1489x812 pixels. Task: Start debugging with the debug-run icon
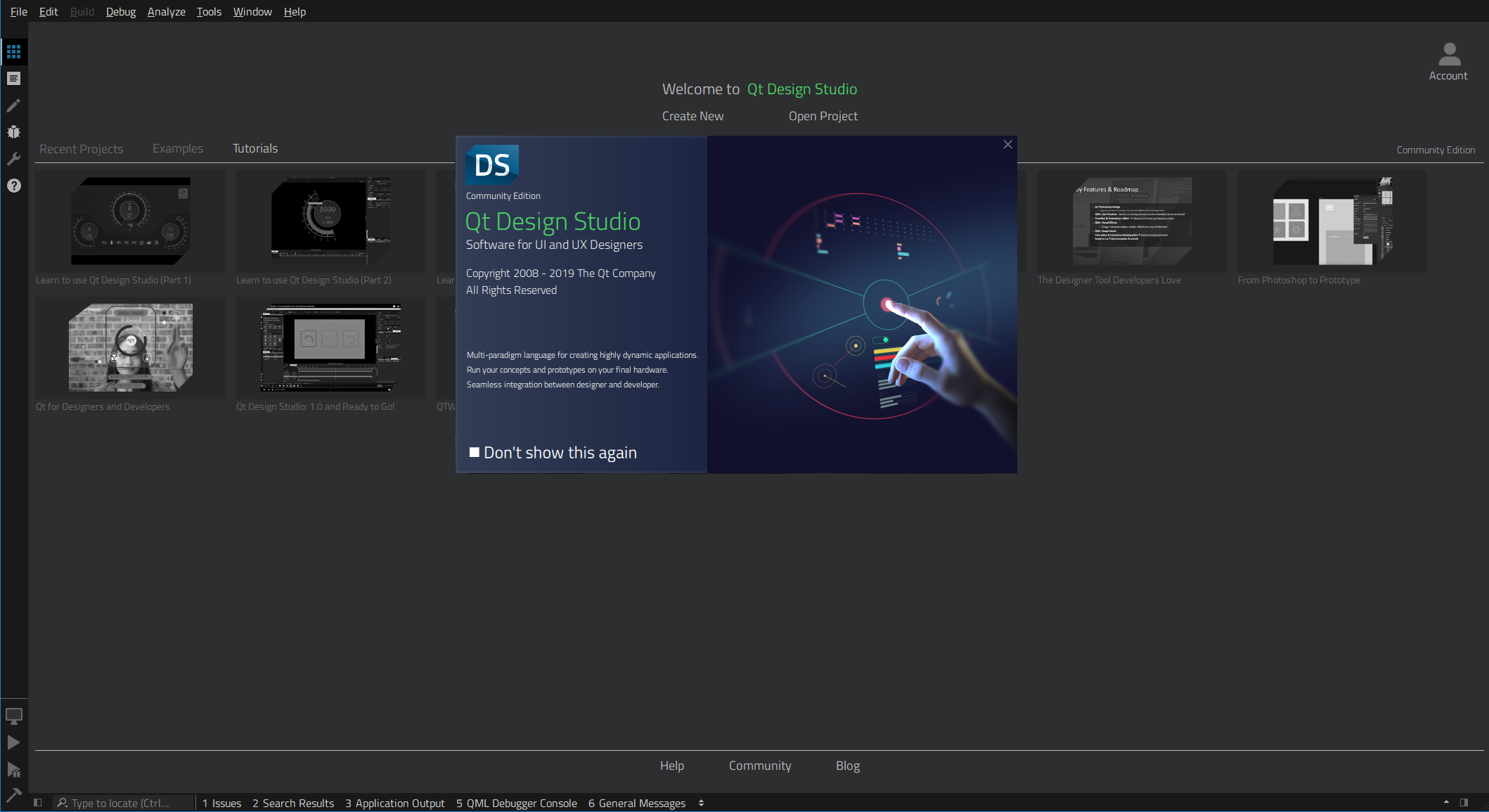click(x=13, y=770)
